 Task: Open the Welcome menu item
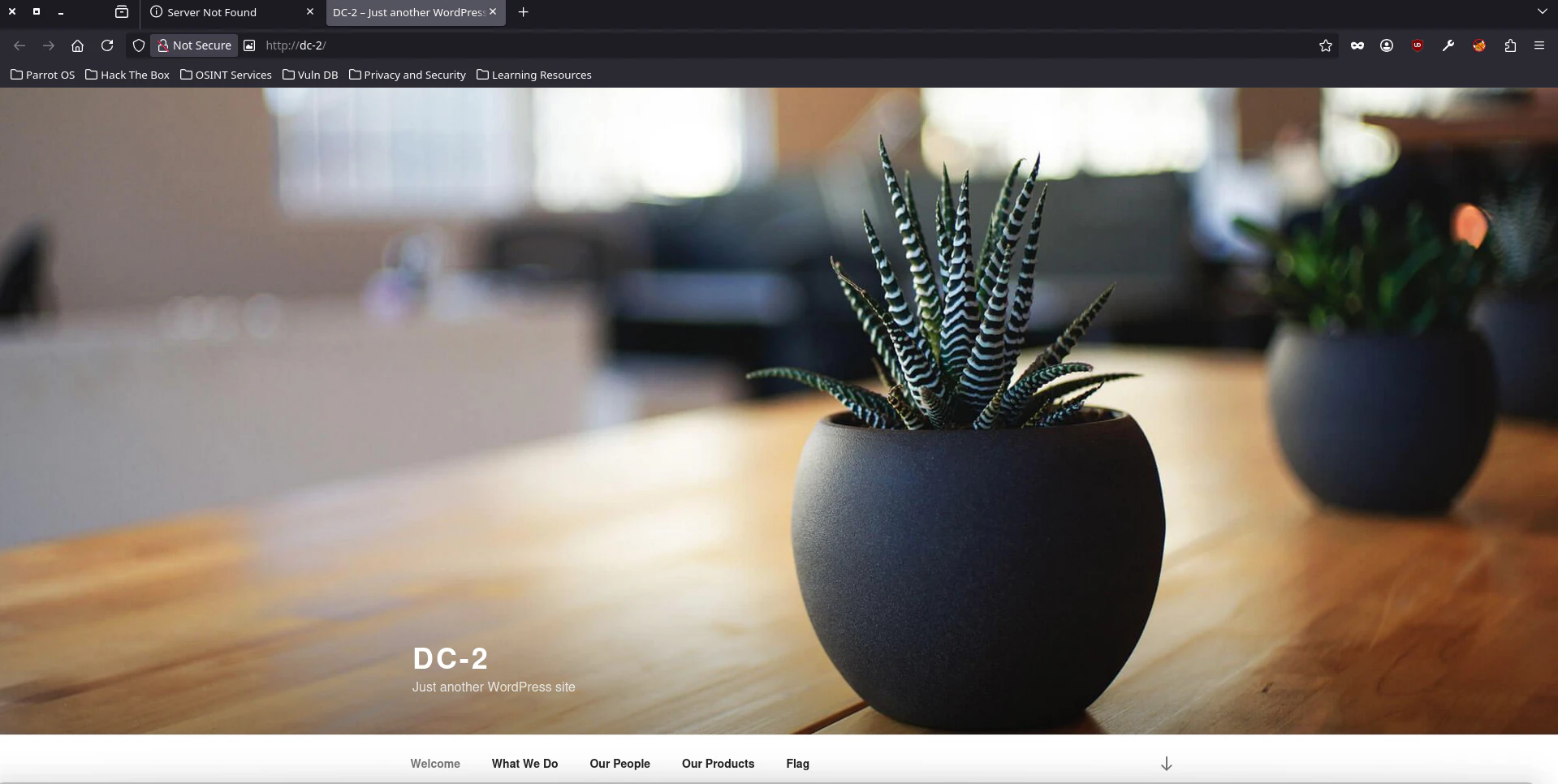click(x=435, y=764)
